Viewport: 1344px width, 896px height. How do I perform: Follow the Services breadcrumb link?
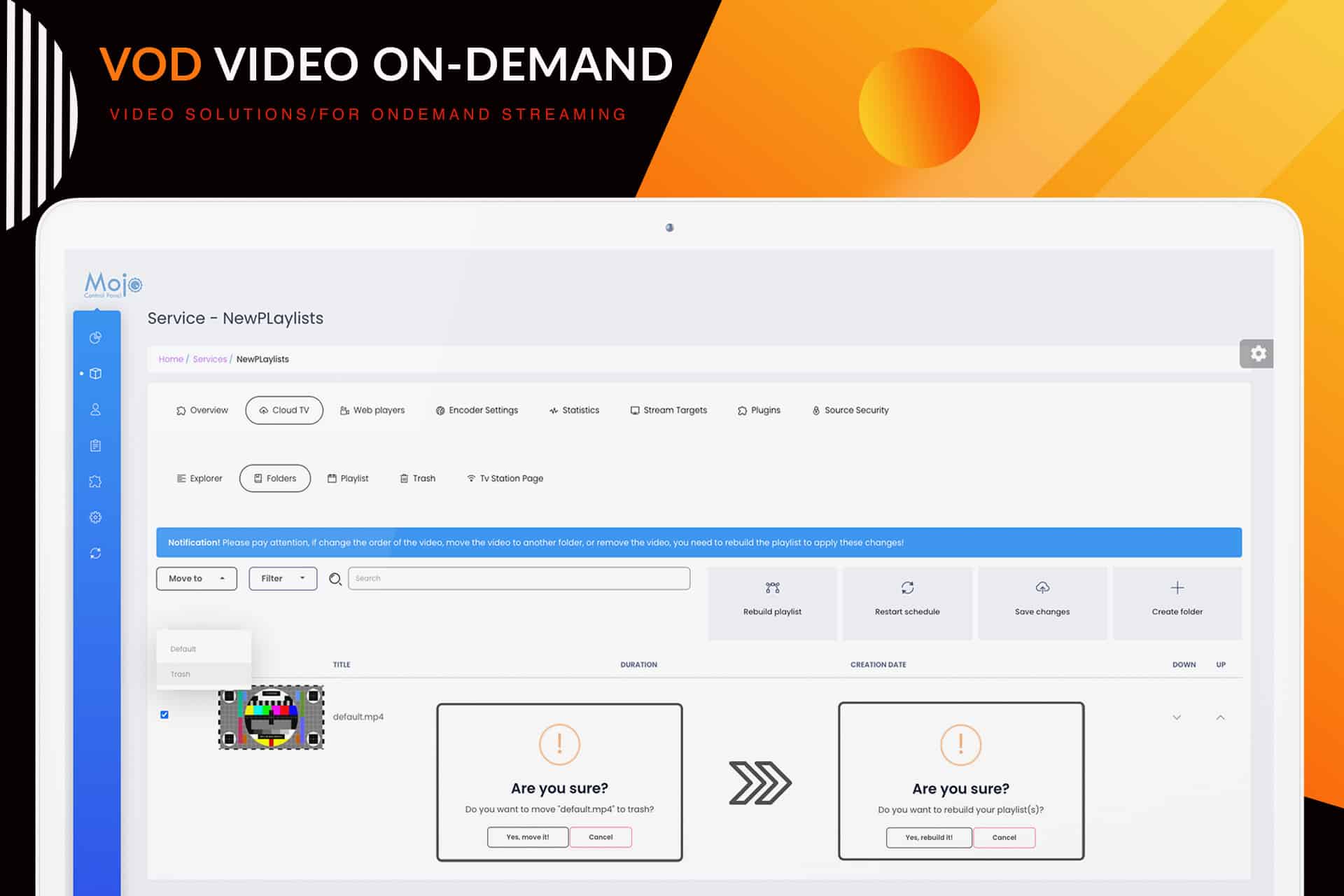(x=210, y=359)
